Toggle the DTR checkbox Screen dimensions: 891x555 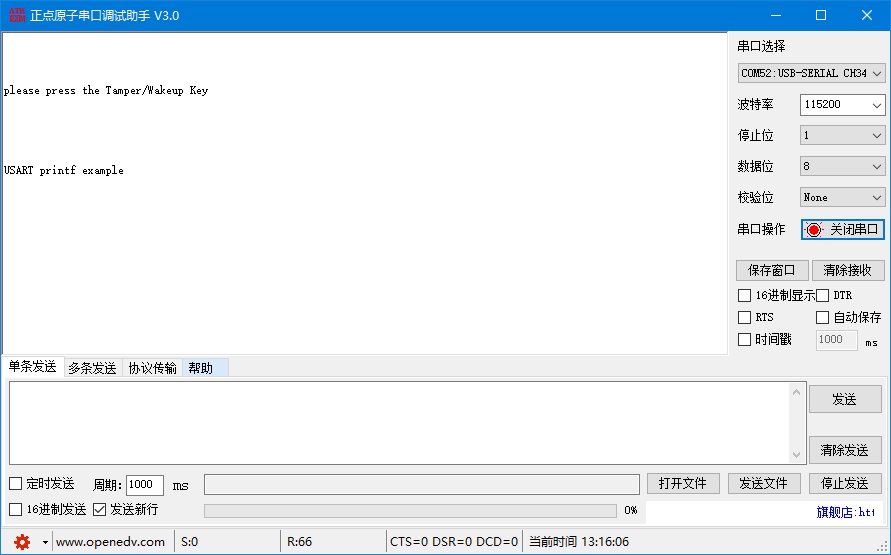[x=823, y=295]
